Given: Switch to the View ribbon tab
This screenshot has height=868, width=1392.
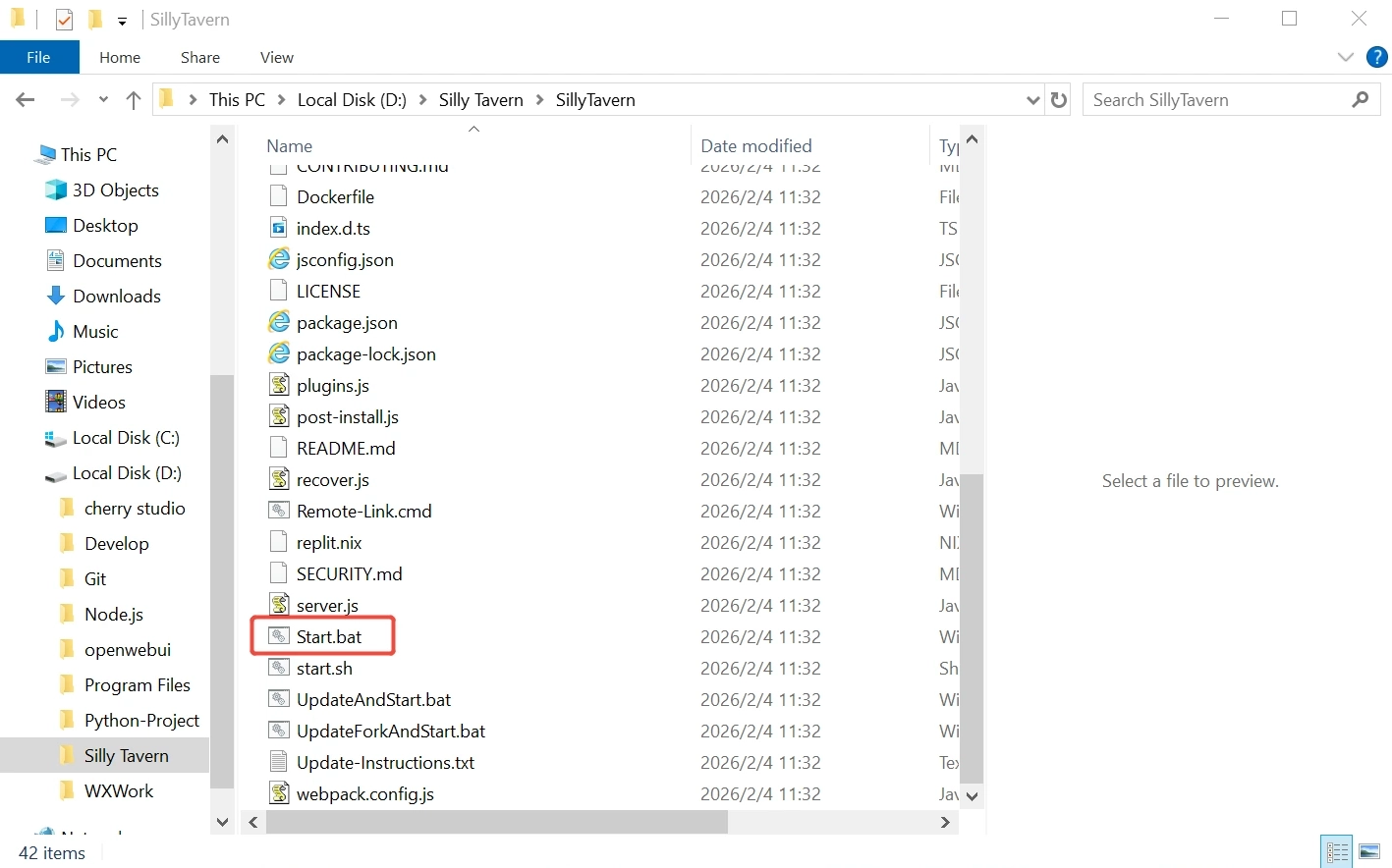Looking at the screenshot, I should tap(276, 57).
